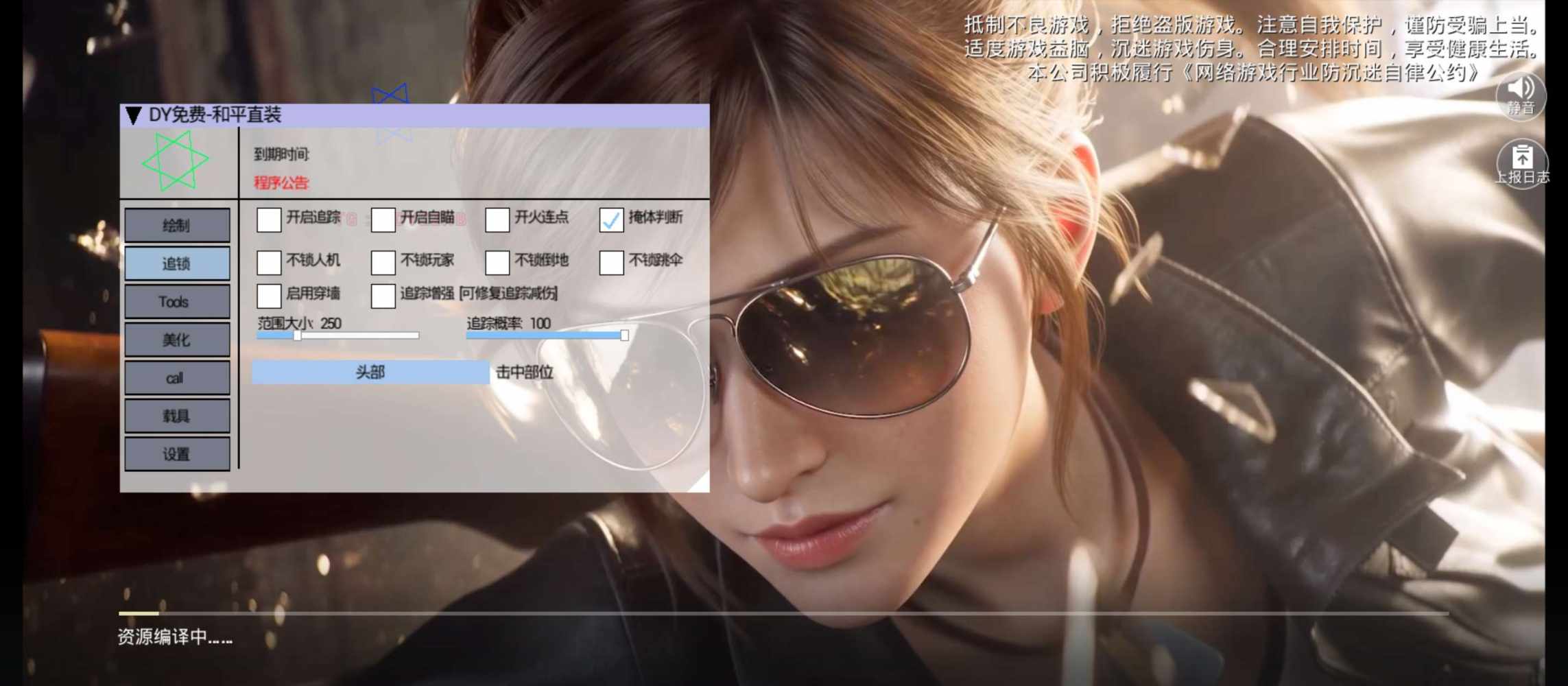Click the 抵制不良游戏 health notice line

pyautogui.click(x=1251, y=25)
